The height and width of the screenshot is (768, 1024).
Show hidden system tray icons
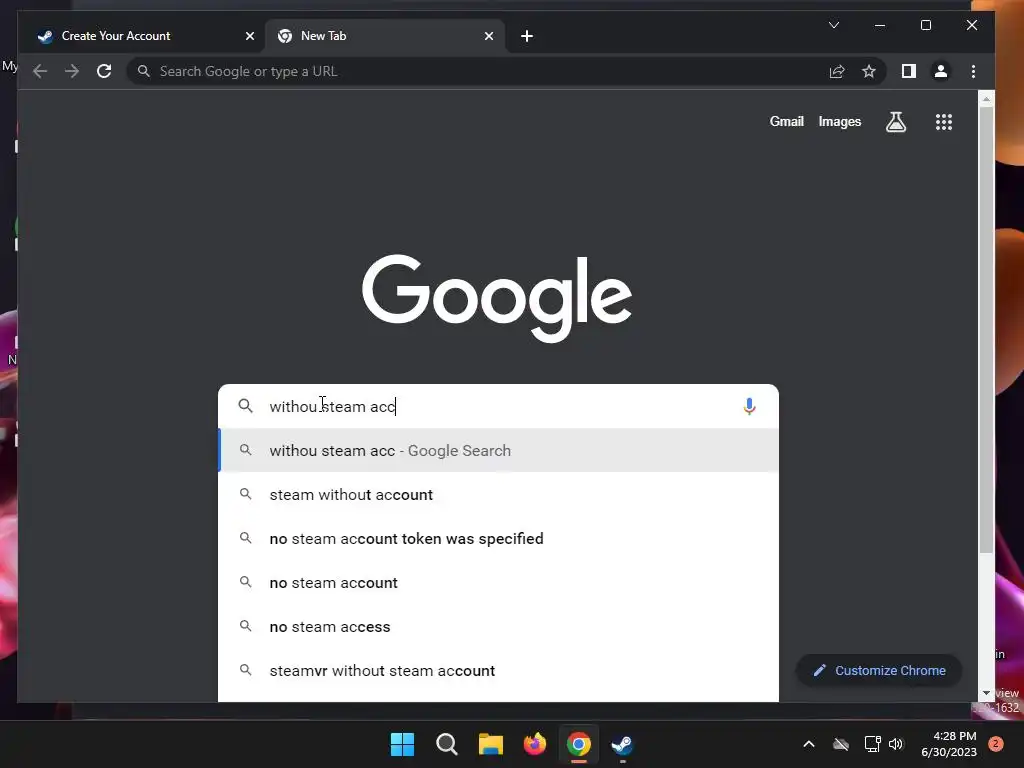(808, 744)
